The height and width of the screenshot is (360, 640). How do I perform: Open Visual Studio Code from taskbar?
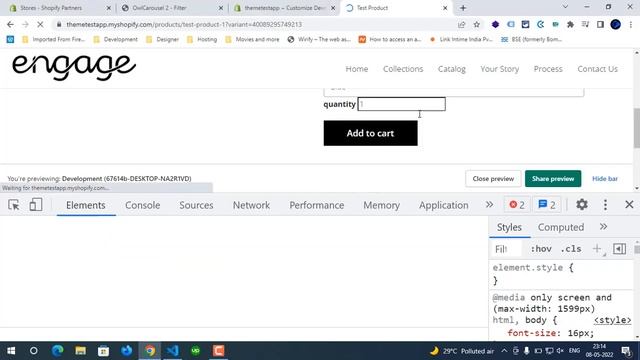173,351
